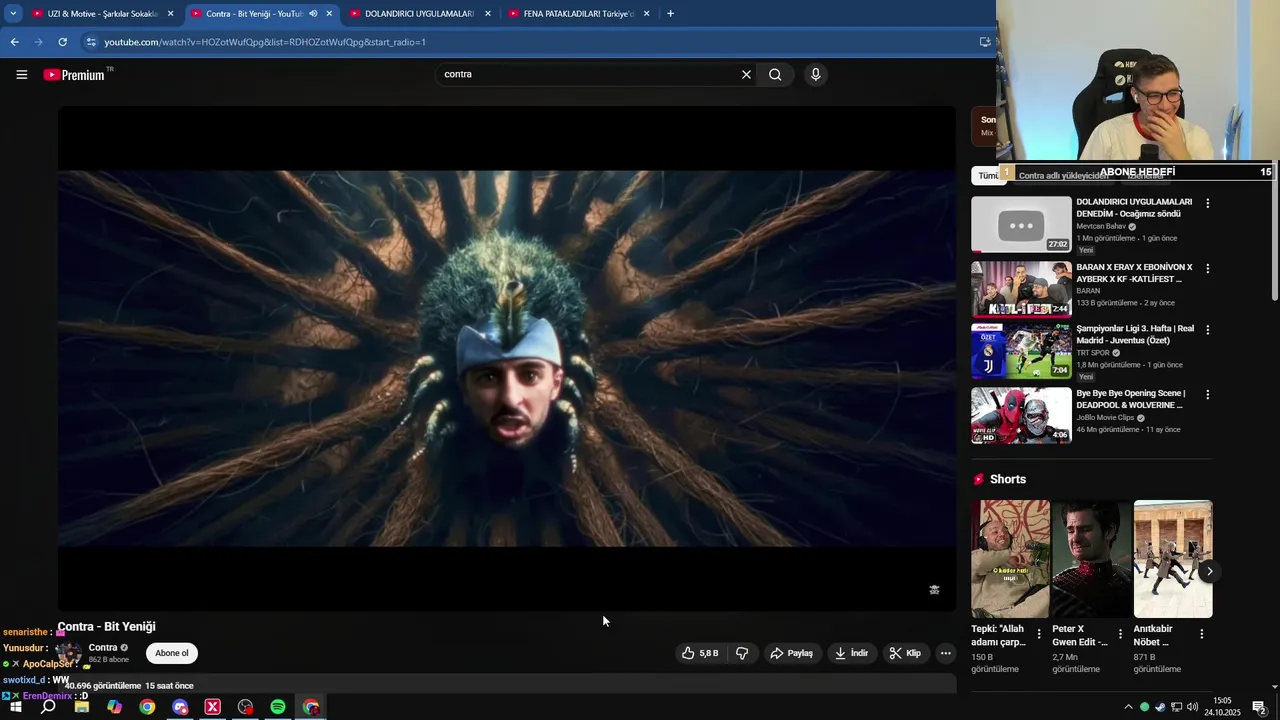1280x720 pixels.
Task: Download the video with İndir
Action: [x=851, y=653]
